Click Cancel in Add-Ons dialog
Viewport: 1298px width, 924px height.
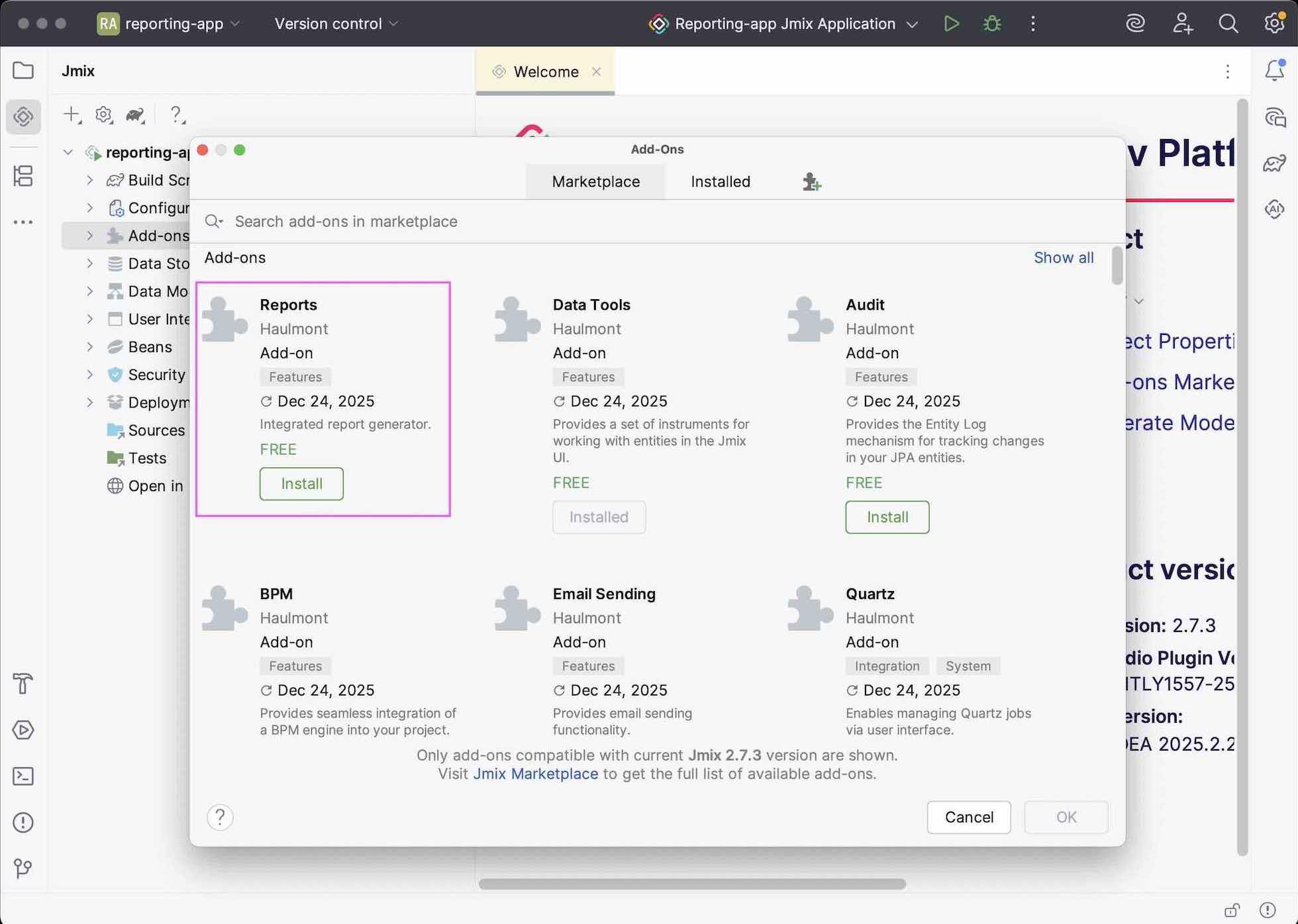969,817
